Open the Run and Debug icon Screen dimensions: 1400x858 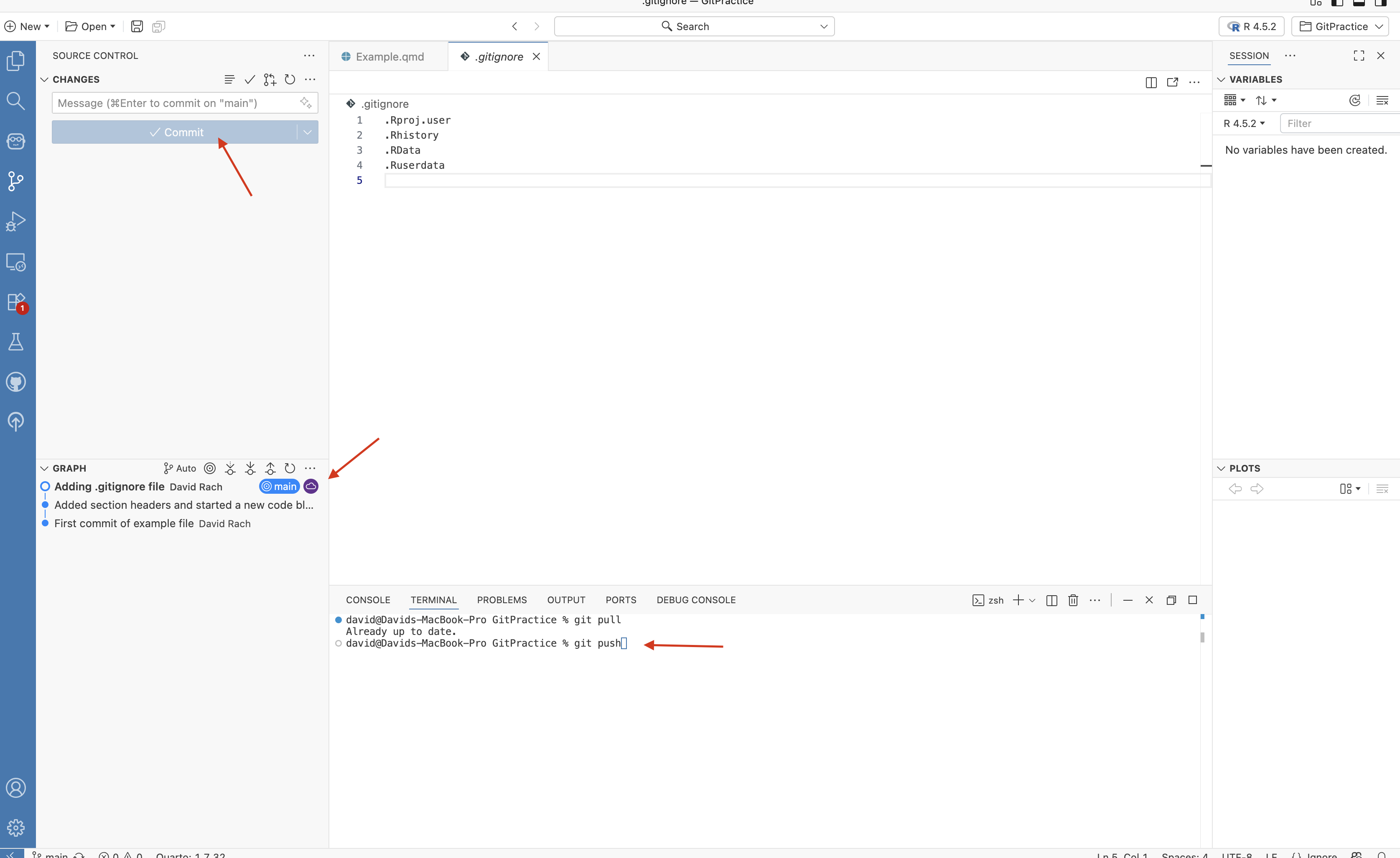(16, 221)
